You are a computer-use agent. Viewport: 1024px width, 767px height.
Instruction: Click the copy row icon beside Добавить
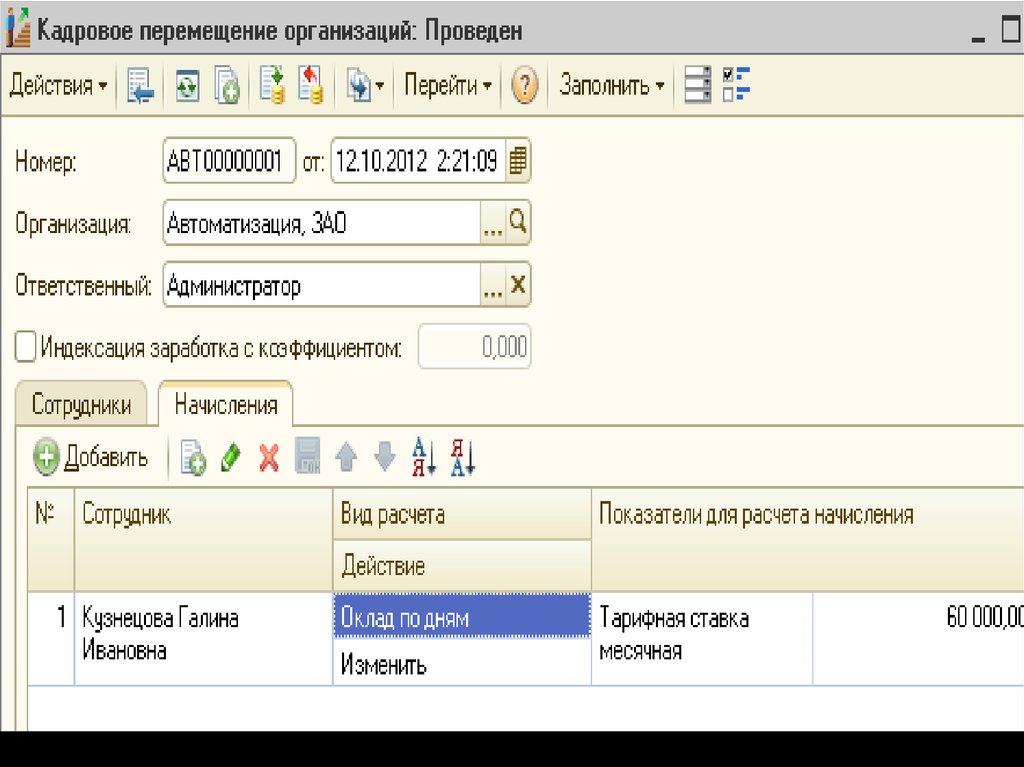pyautogui.click(x=193, y=458)
